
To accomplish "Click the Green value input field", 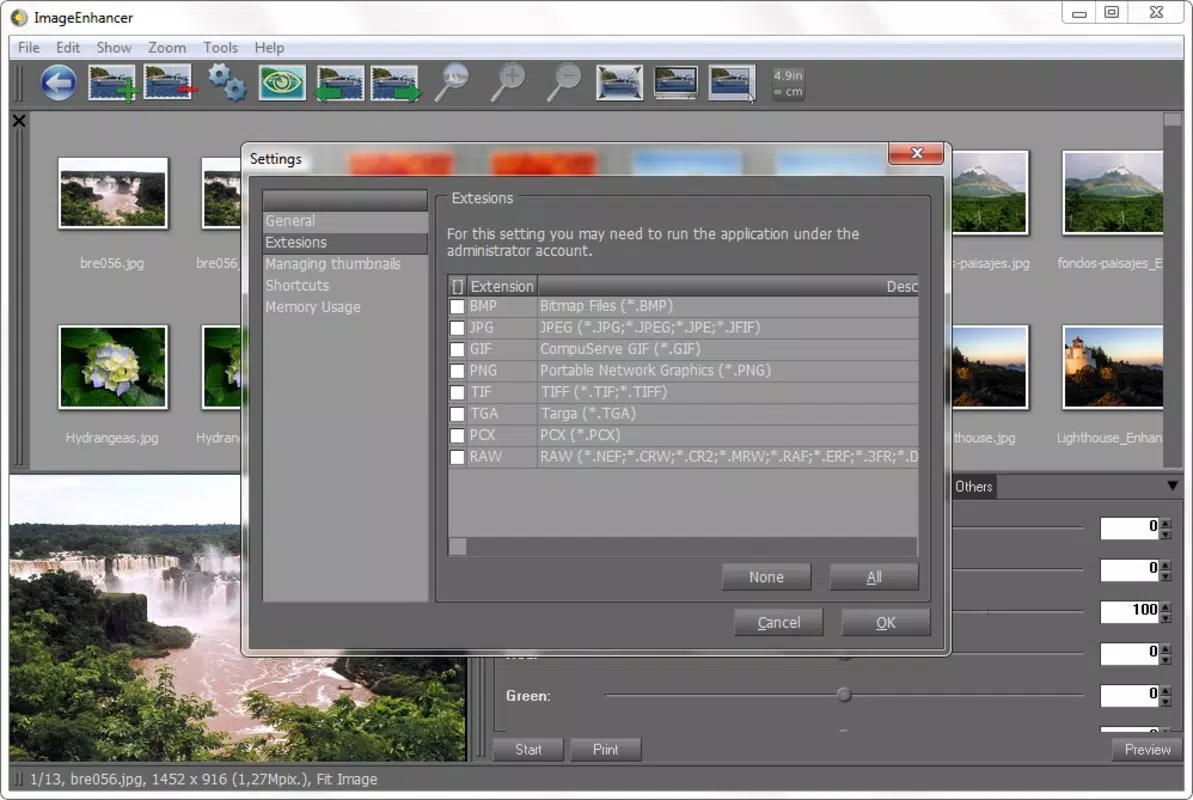I will [1130, 695].
